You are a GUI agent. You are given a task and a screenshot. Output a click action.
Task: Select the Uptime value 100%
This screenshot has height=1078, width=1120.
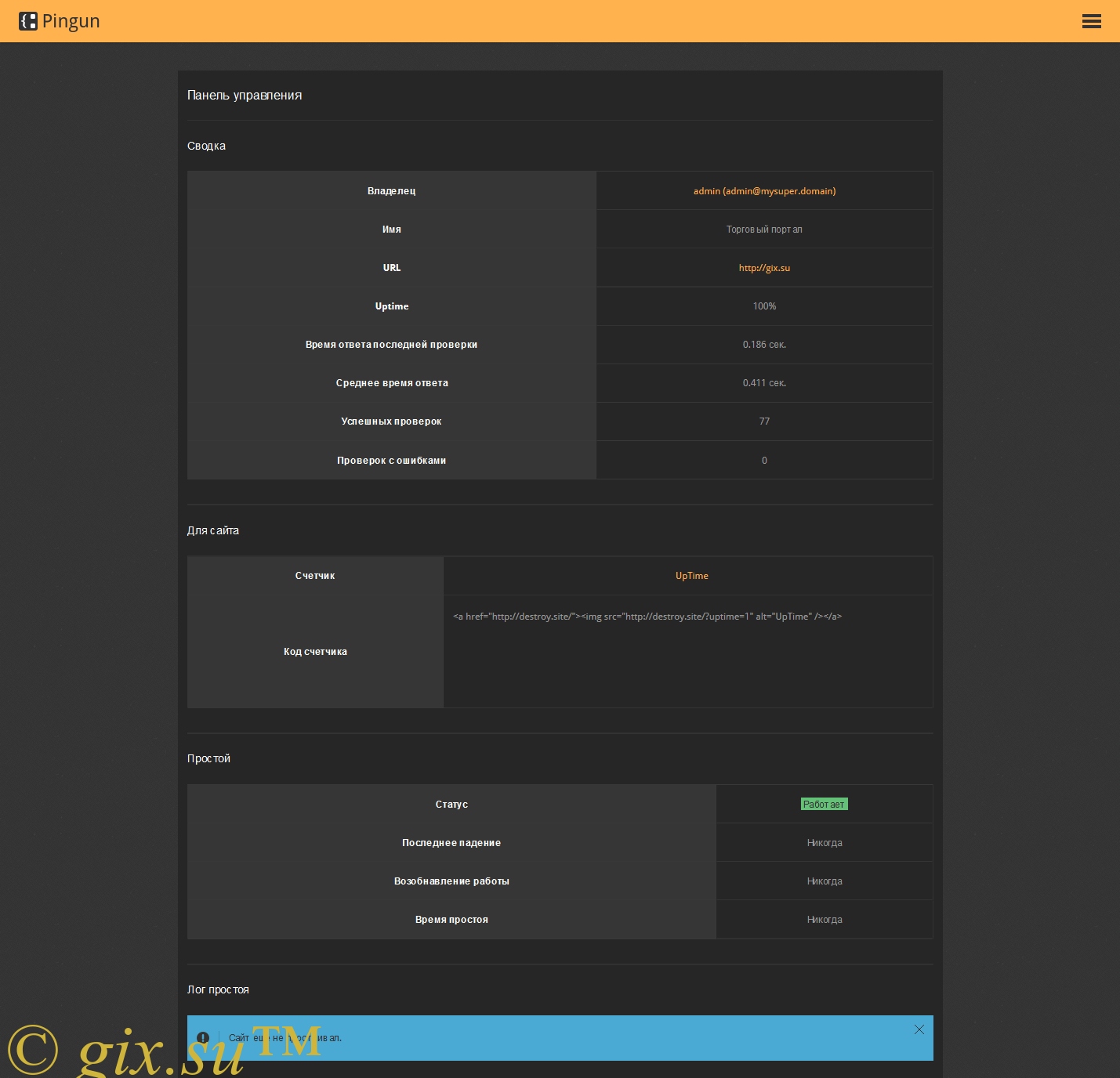coord(764,306)
